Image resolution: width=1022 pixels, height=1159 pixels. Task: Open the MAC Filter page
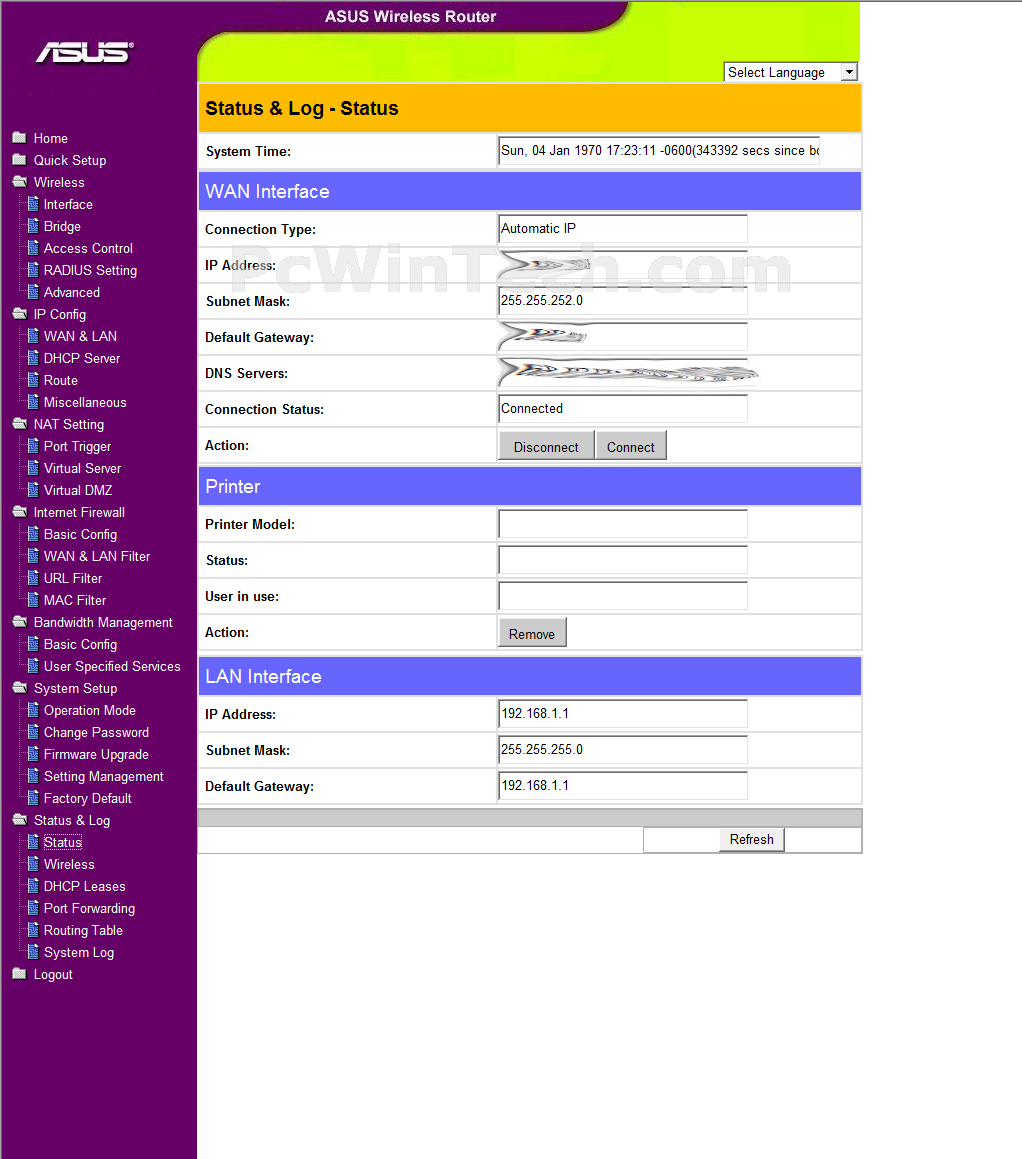pos(75,601)
